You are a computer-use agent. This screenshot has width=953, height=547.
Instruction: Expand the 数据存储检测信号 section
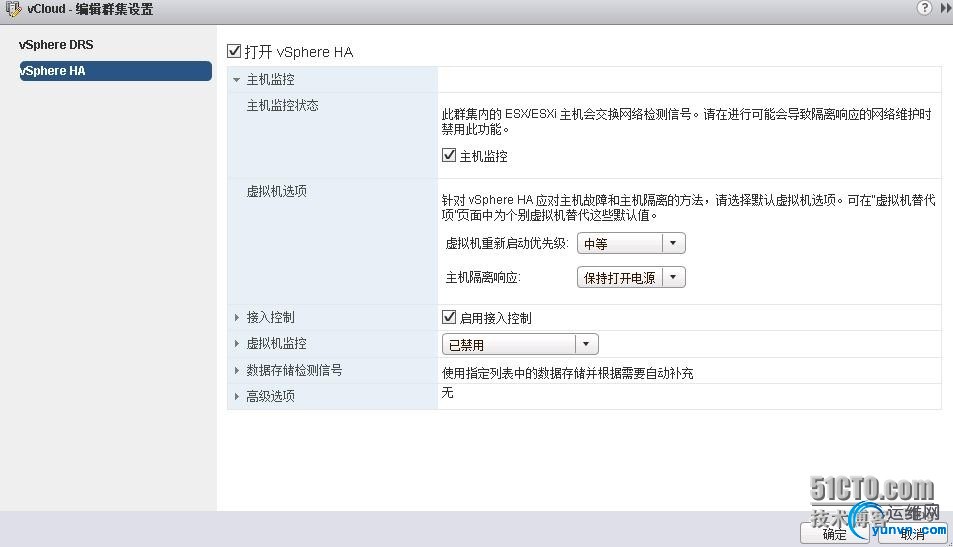(236, 370)
